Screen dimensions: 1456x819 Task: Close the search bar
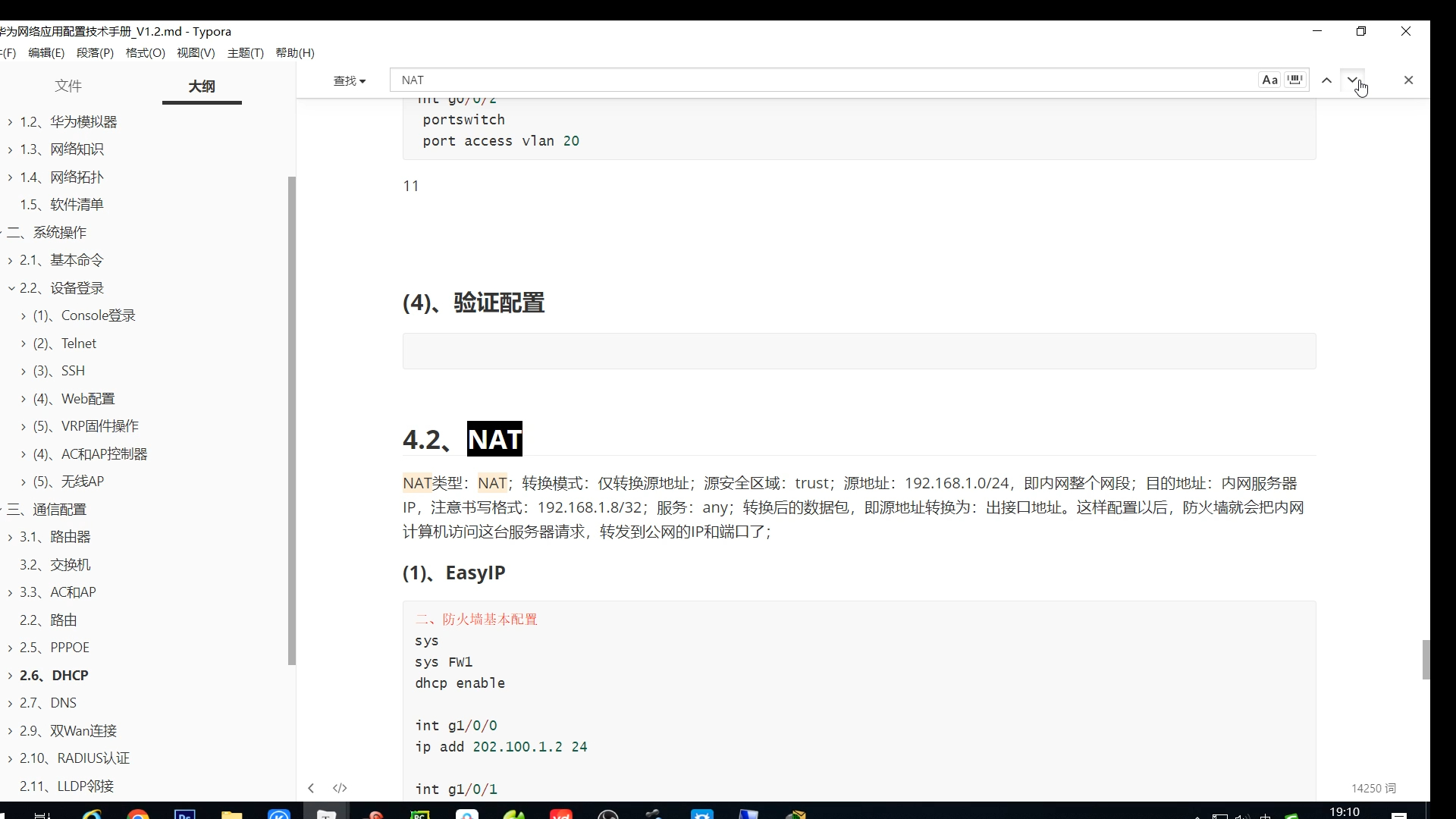[x=1409, y=80]
